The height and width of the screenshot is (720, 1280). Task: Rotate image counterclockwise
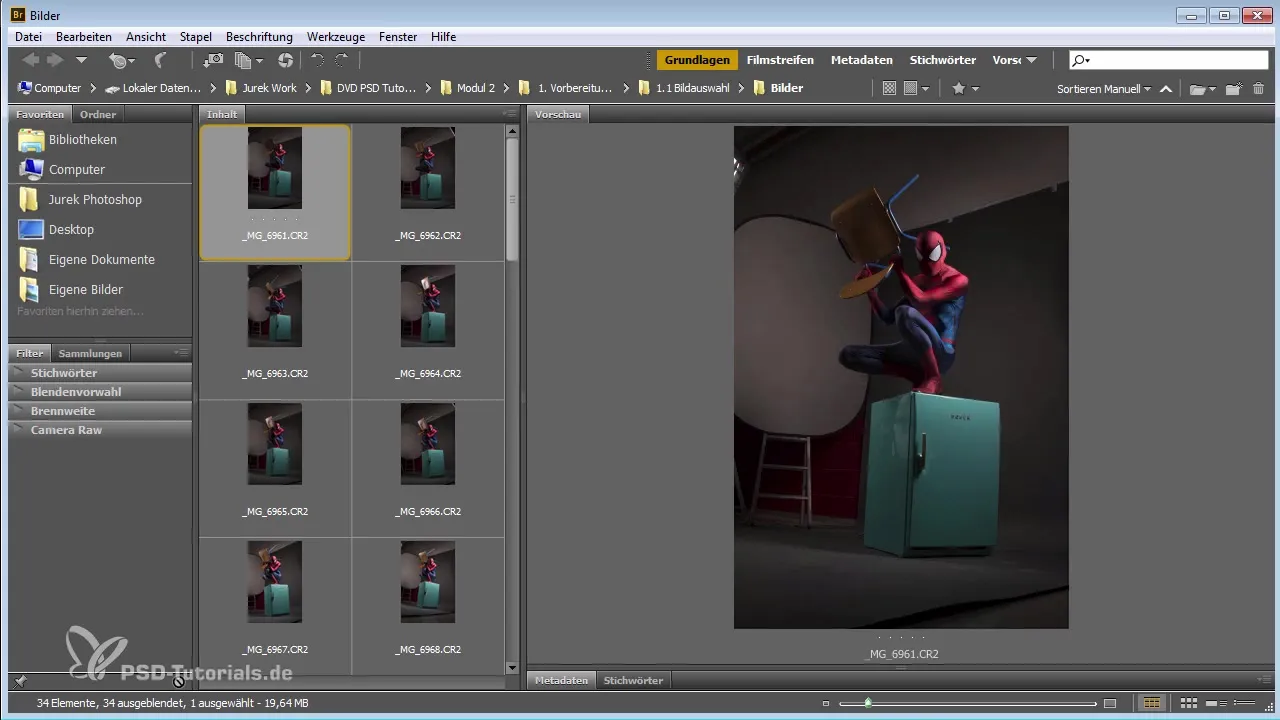(318, 60)
